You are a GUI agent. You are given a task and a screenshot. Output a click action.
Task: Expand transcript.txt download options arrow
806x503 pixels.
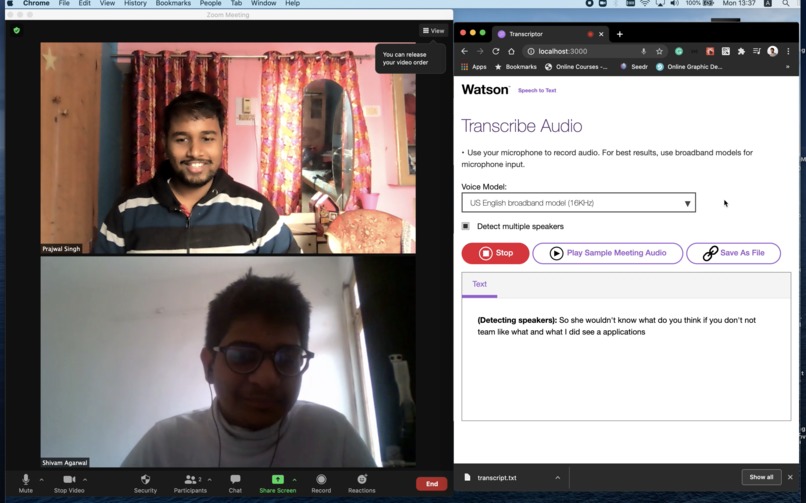pos(558,478)
